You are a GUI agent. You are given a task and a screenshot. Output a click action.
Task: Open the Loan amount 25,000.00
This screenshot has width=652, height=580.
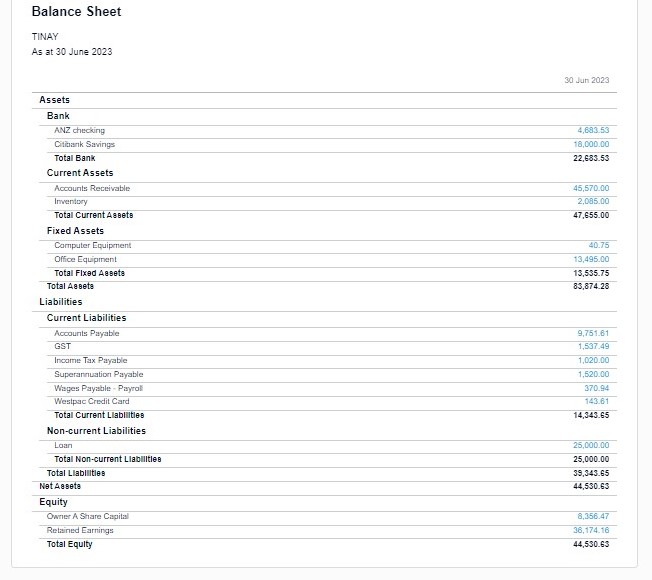coord(591,445)
